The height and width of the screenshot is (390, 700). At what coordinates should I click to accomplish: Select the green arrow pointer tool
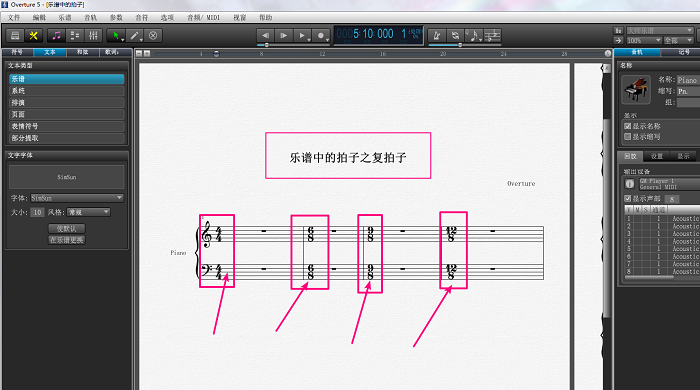pyautogui.click(x=117, y=36)
